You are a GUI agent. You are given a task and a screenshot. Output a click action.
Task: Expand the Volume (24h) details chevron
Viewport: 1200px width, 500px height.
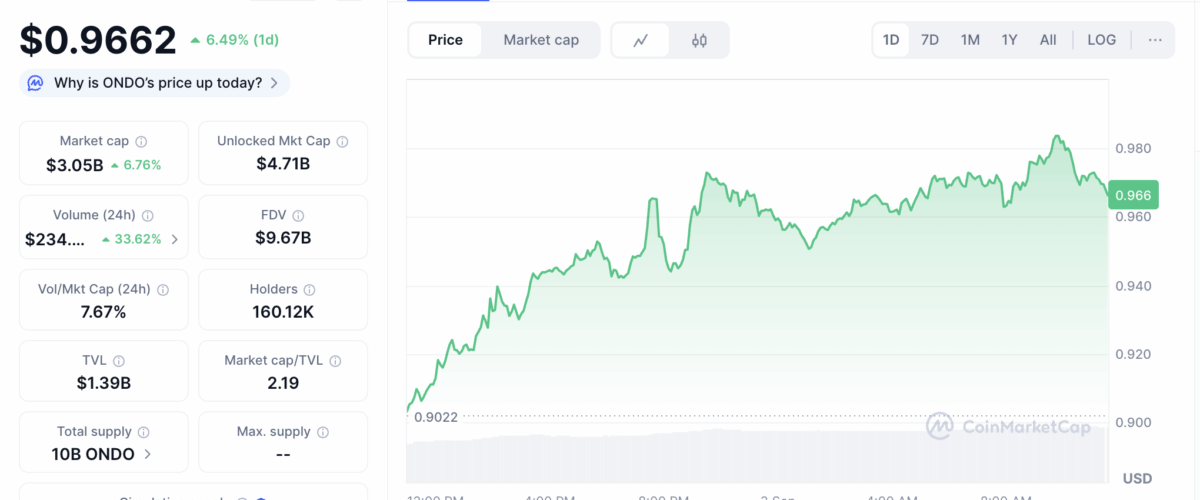(x=175, y=239)
